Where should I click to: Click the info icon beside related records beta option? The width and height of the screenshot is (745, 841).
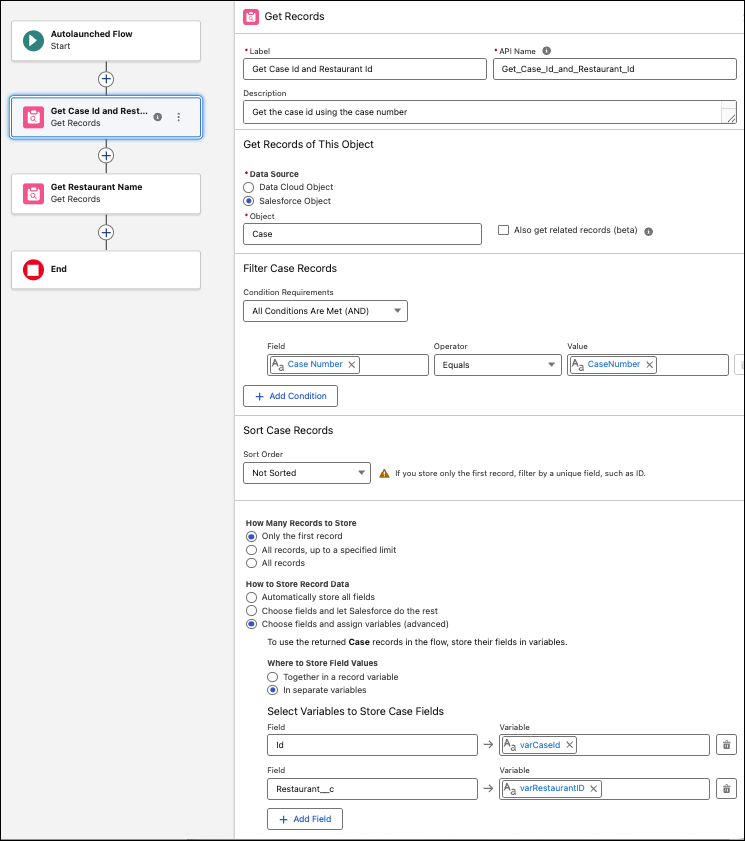[649, 229]
